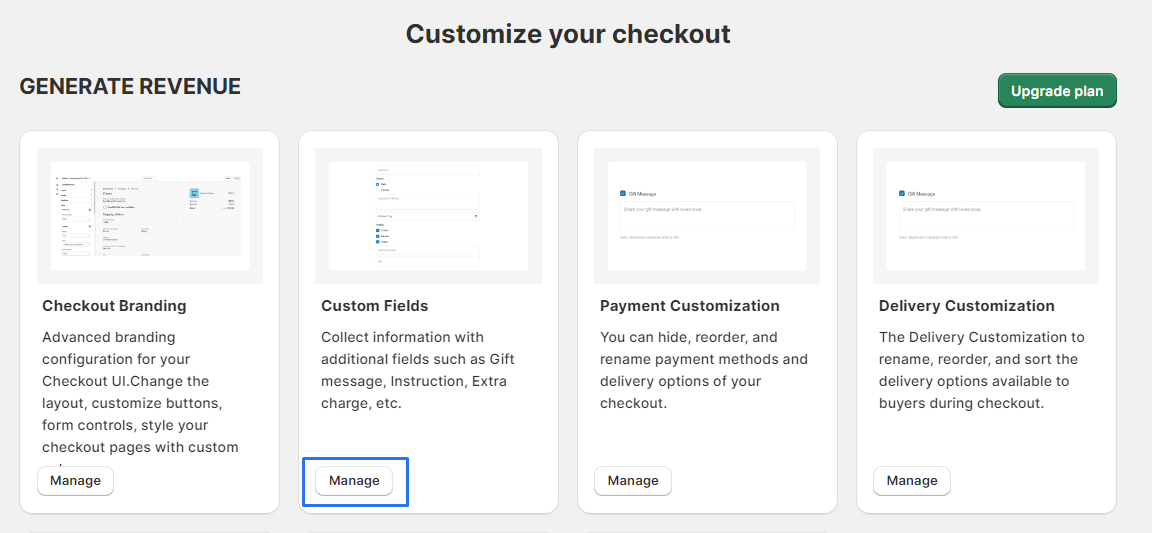Screen dimensions: 1152x533
Task: Select the Male radio button in Custom Fields preview
Action: click(x=378, y=184)
